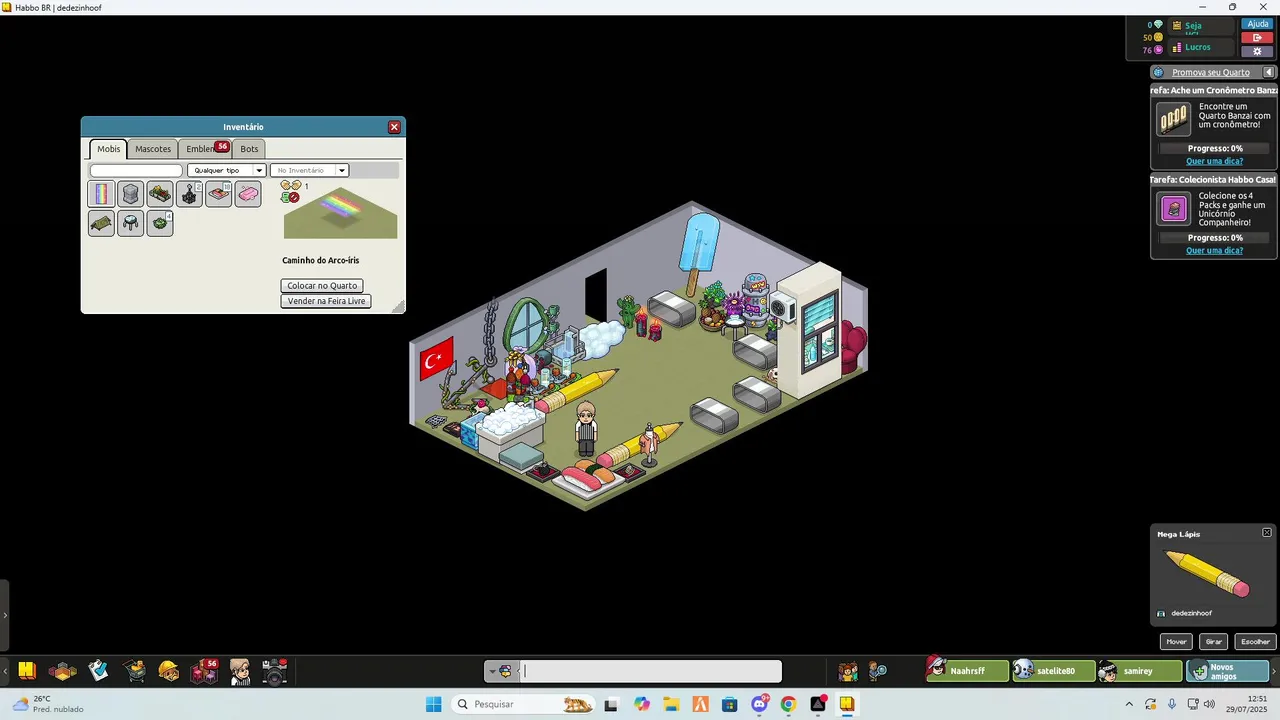Screen dimensions: 1280x720
Task: Open chat with friend satelite80
Action: [1054, 671]
